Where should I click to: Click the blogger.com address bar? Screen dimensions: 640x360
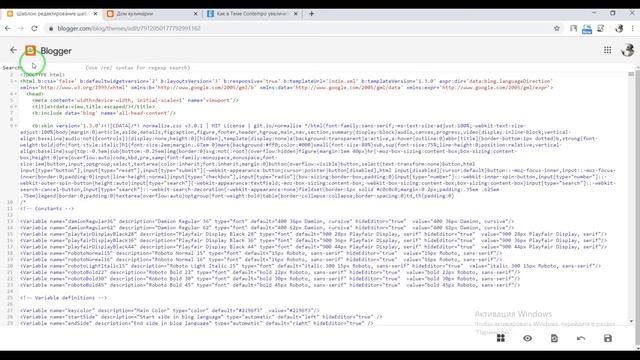tap(302, 28)
